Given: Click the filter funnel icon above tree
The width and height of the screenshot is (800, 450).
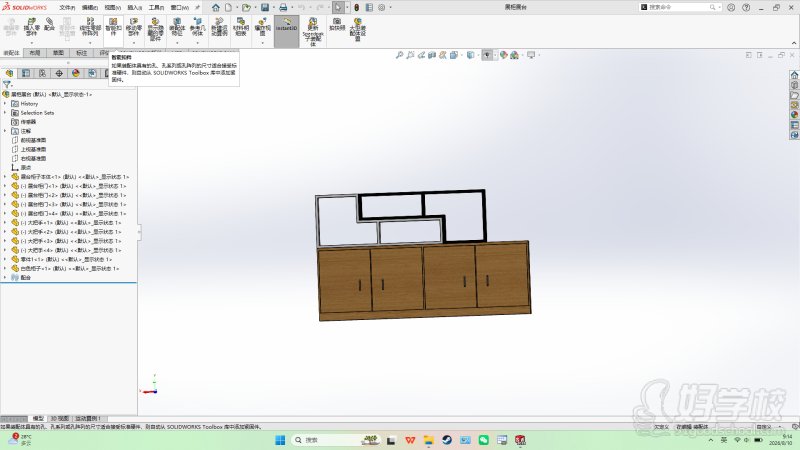Looking at the screenshot, I should pyautogui.click(x=7, y=84).
